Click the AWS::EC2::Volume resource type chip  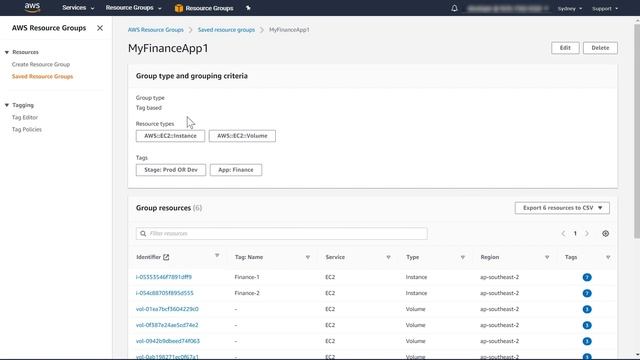point(242,136)
